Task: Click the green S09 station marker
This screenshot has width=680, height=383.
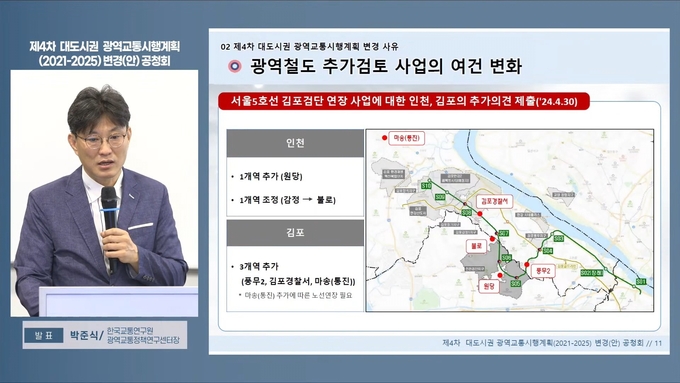Action: (440, 197)
